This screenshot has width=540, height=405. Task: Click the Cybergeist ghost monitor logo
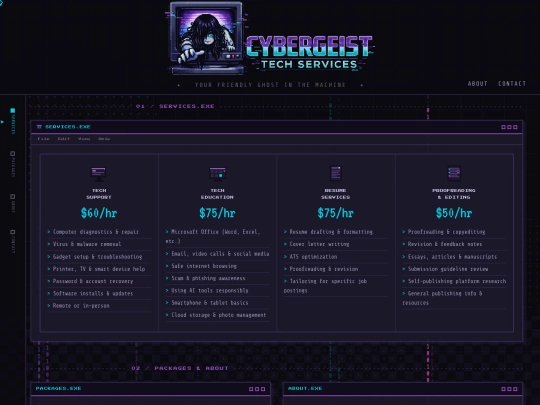207,38
